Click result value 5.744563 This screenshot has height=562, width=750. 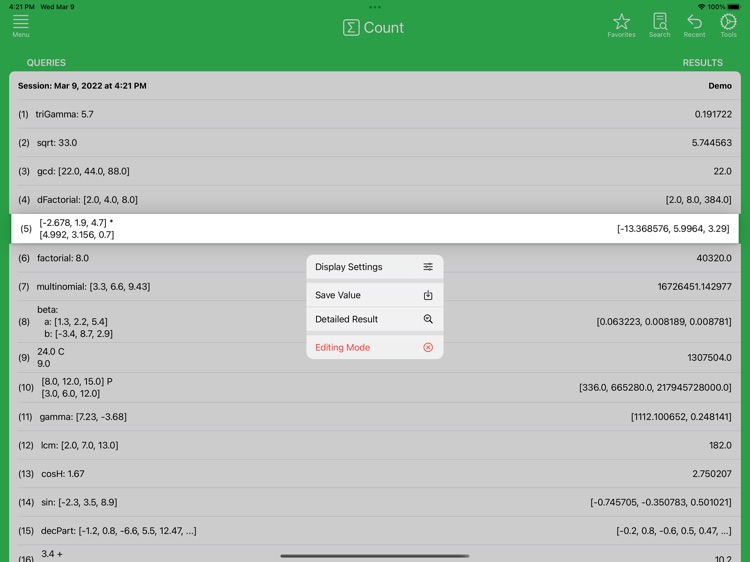(x=711, y=143)
